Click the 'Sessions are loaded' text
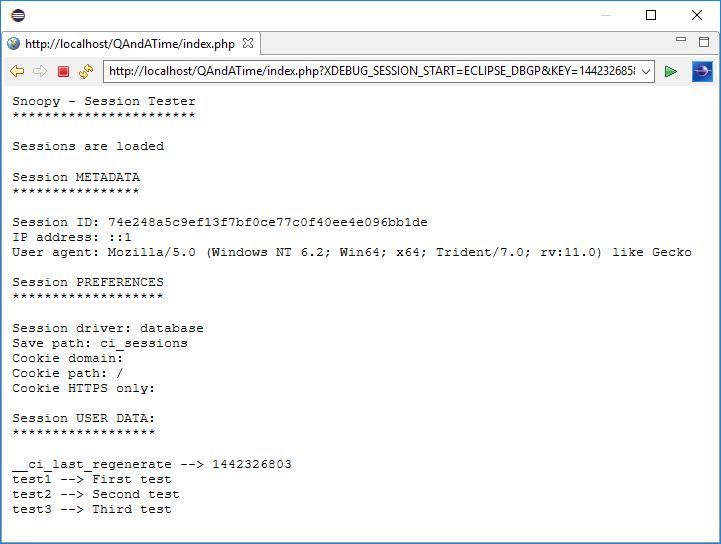 [88, 146]
